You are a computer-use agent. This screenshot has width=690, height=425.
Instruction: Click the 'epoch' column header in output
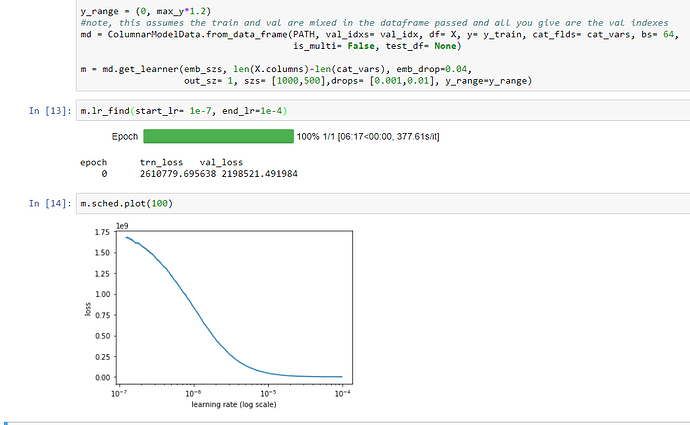pyautogui.click(x=93, y=162)
